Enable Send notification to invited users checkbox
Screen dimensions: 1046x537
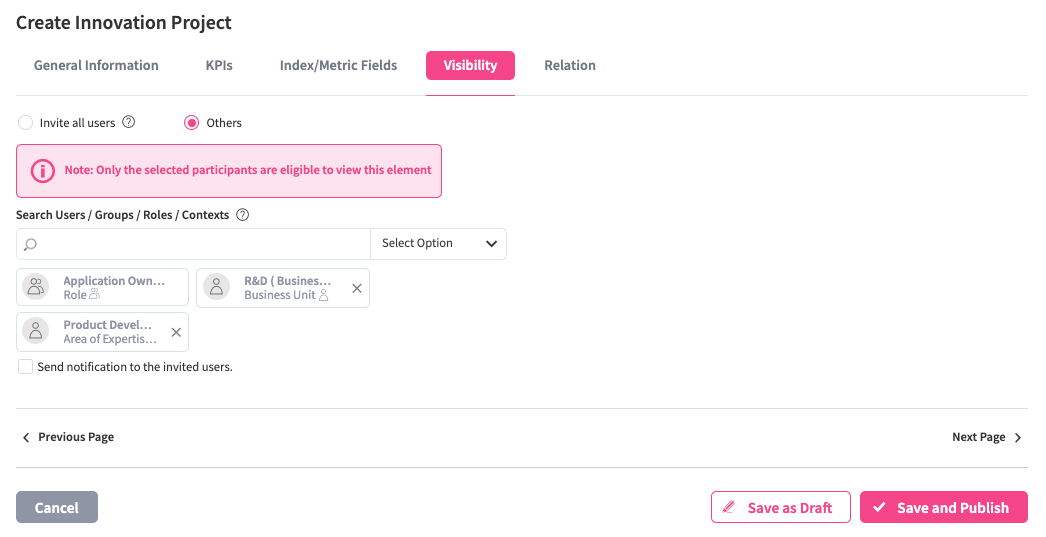pos(26,367)
